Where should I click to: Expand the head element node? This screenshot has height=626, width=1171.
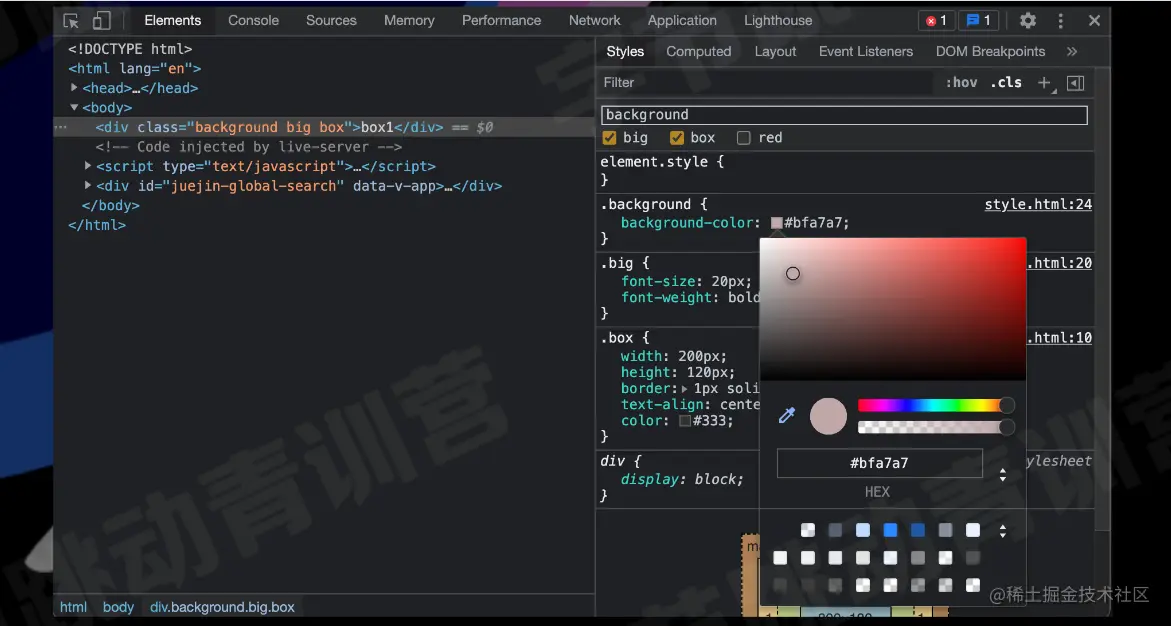coord(74,88)
